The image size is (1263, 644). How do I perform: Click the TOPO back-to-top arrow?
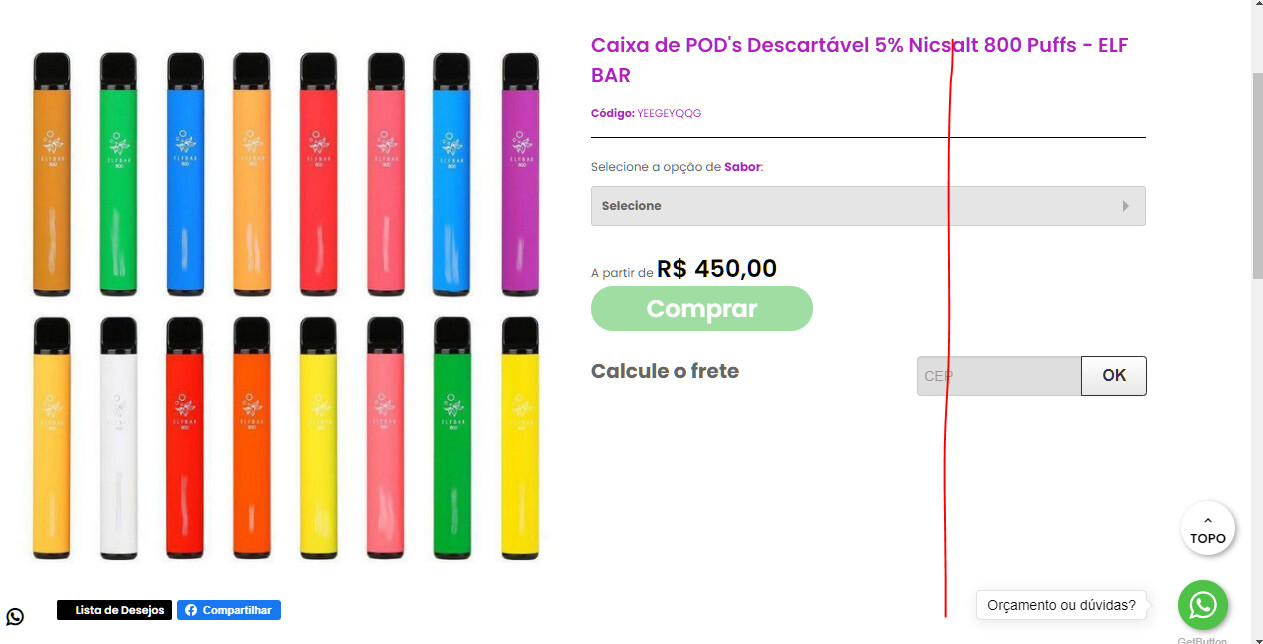coord(1208,528)
